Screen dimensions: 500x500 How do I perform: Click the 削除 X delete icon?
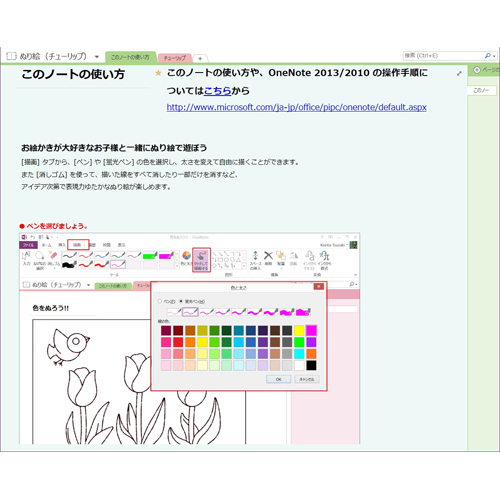point(268,256)
